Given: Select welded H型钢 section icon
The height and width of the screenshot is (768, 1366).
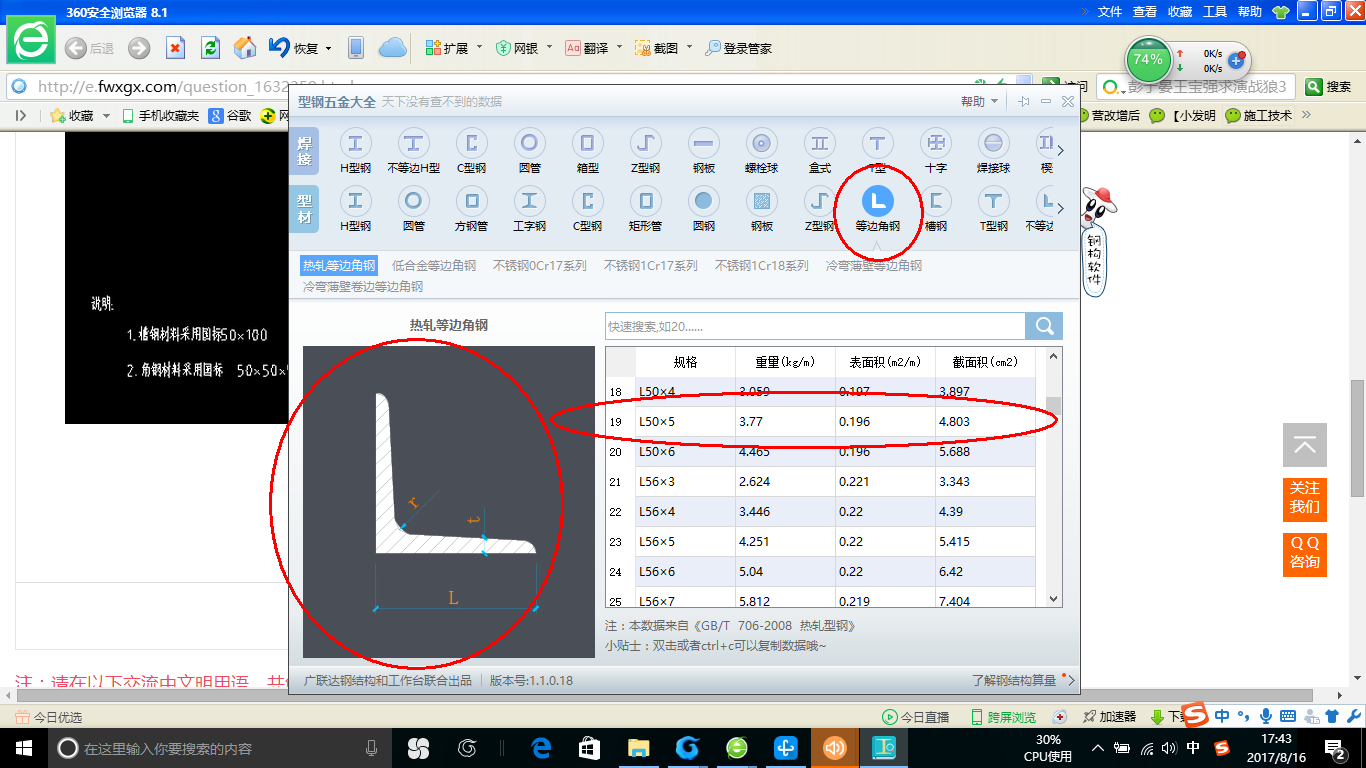Looking at the screenshot, I should 355,143.
